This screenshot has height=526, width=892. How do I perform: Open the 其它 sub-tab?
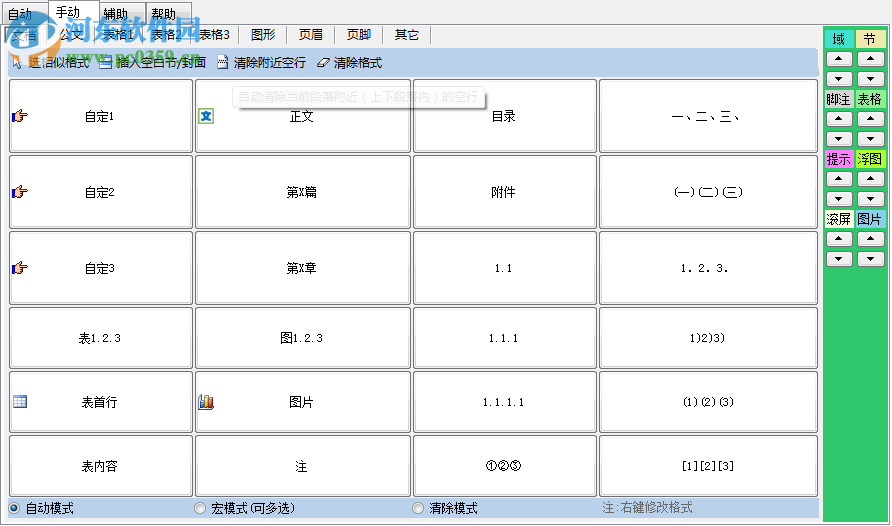point(406,35)
